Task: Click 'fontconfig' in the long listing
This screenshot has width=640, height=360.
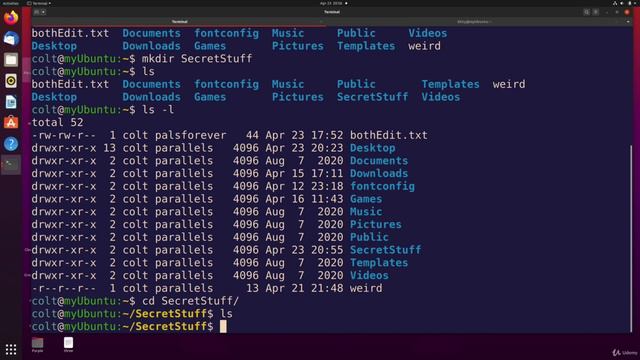Action: [x=382, y=187]
